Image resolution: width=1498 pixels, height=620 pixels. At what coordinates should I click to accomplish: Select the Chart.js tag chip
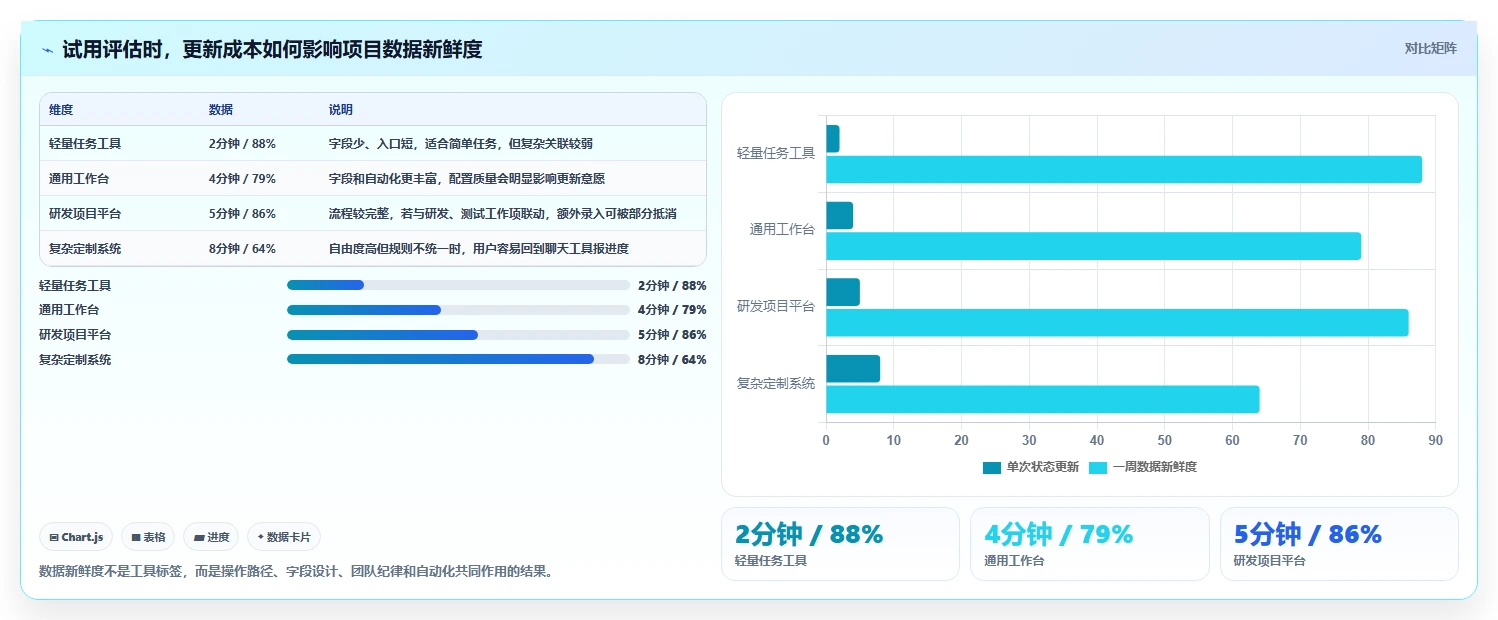coord(77,537)
